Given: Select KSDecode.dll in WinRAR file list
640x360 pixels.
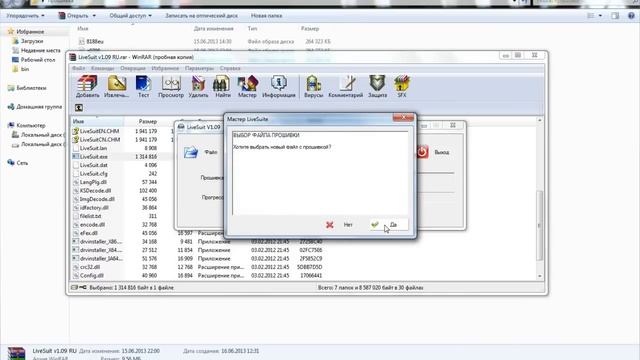Looking at the screenshot, I should (96, 191).
